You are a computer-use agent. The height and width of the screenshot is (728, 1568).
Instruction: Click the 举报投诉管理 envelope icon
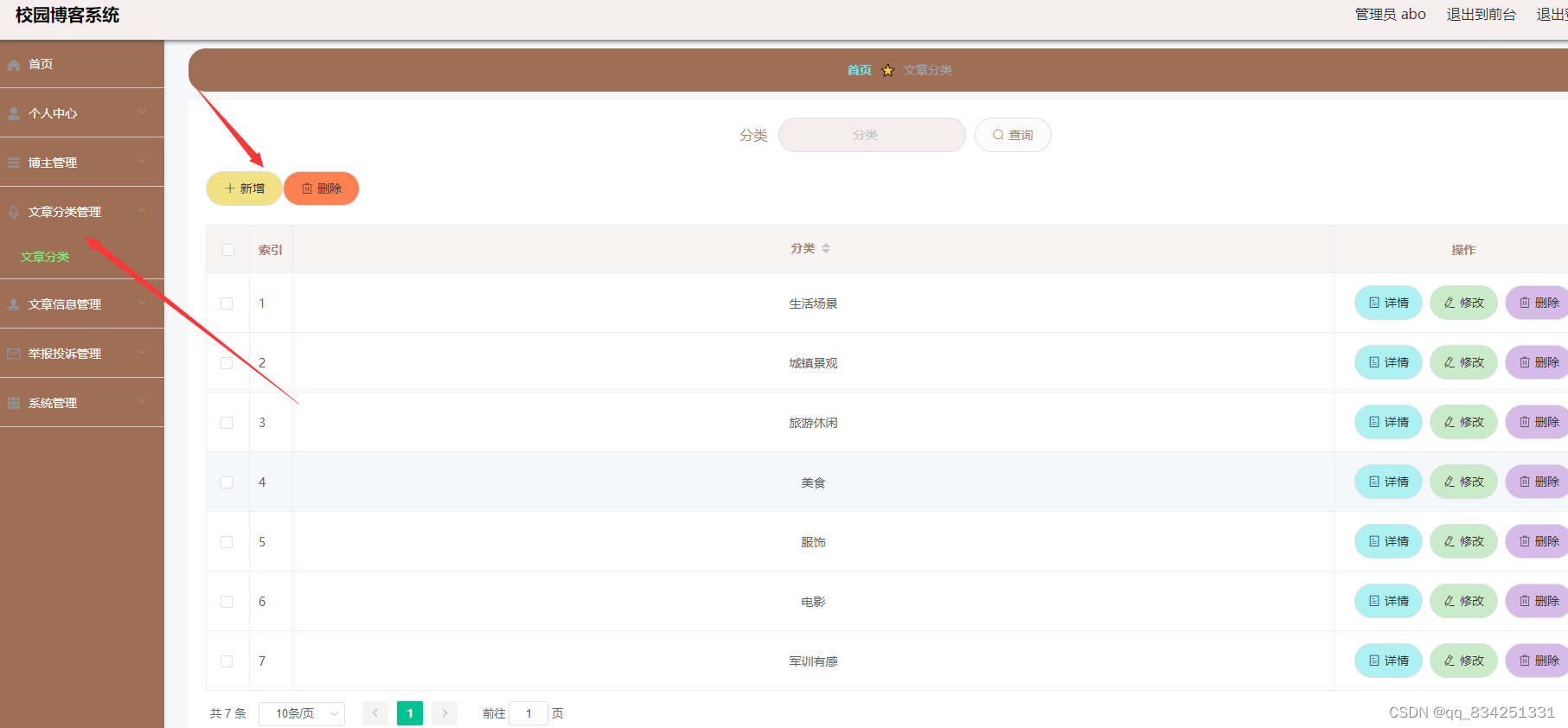14,354
